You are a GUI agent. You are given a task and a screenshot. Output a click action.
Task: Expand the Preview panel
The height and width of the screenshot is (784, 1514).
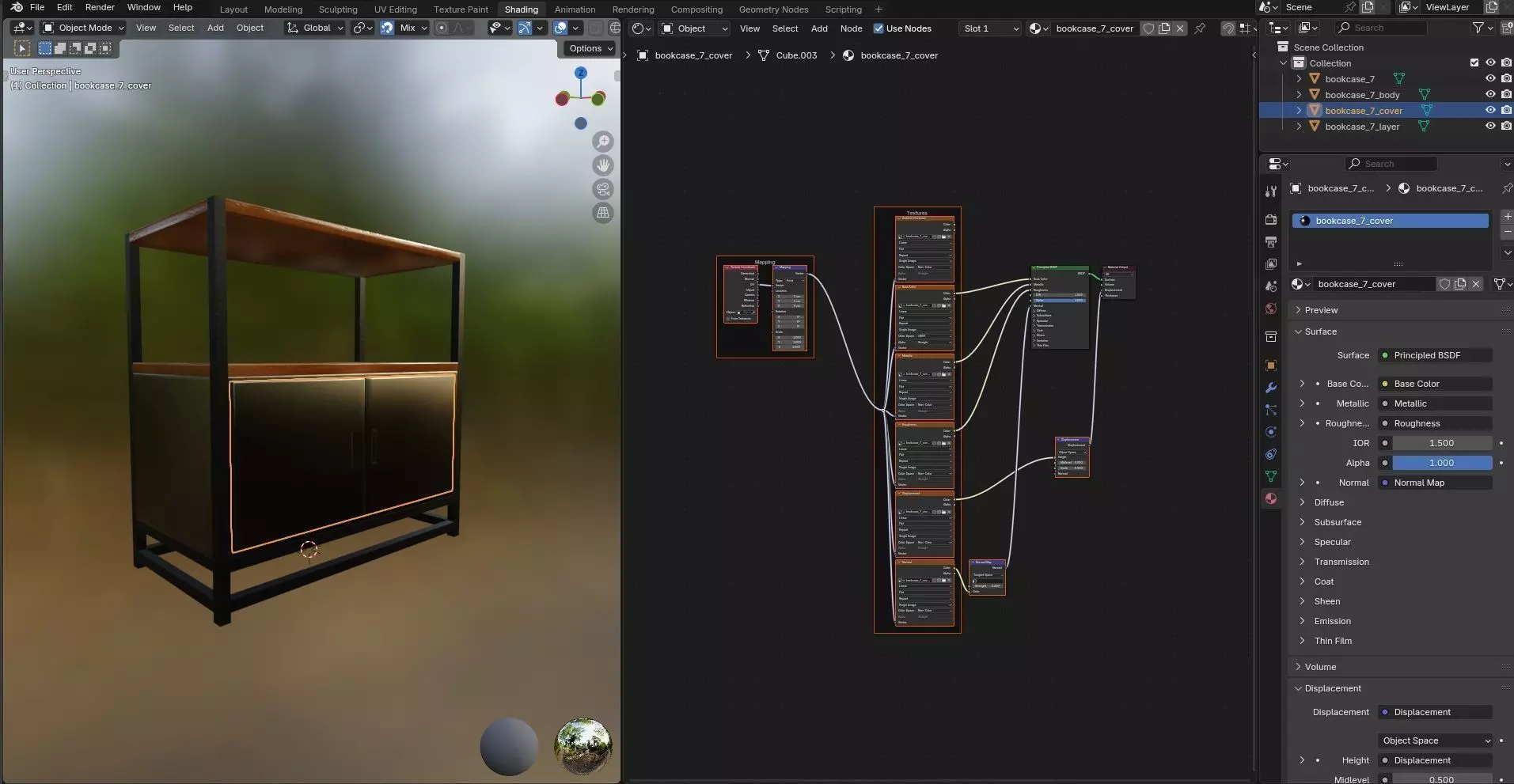[1321, 310]
